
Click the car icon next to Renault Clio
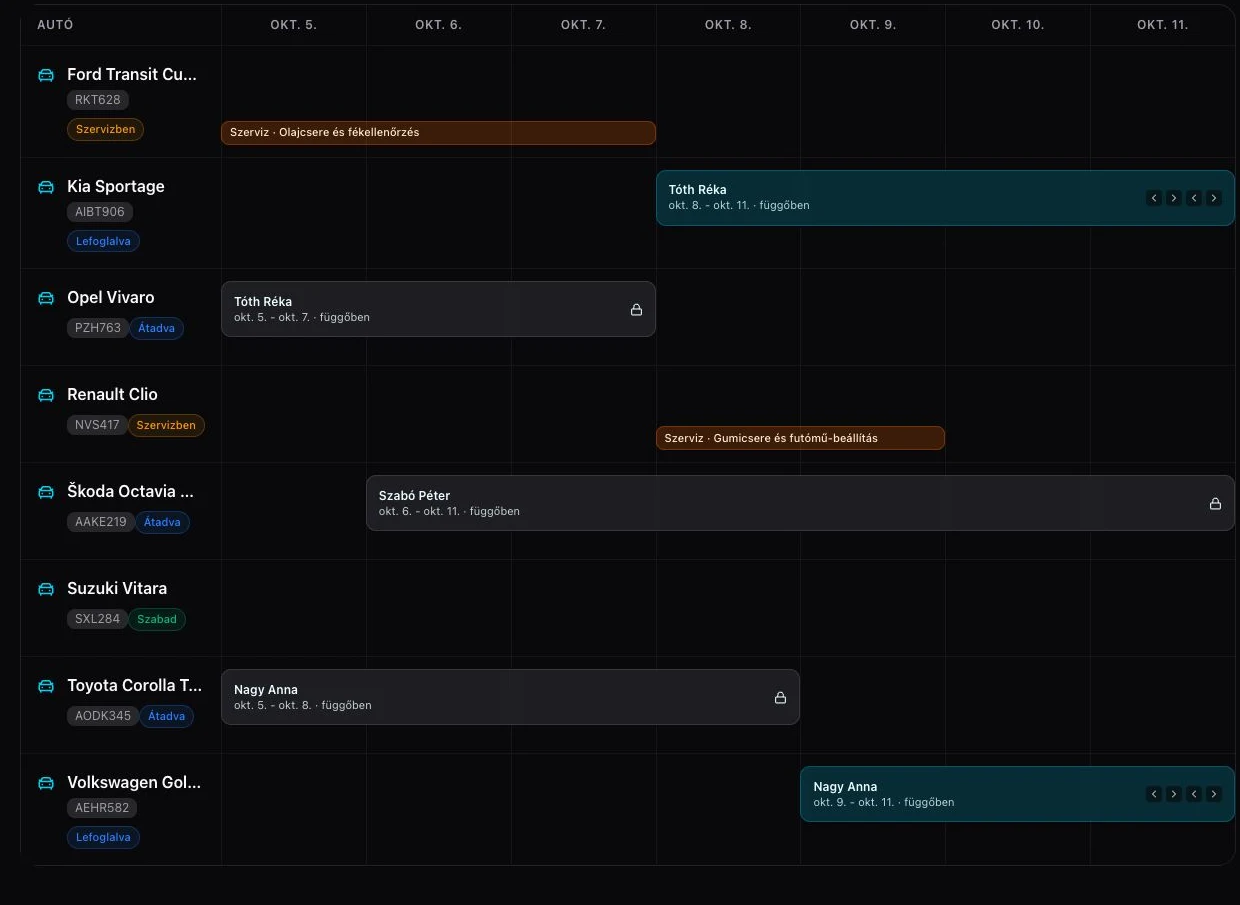46,395
